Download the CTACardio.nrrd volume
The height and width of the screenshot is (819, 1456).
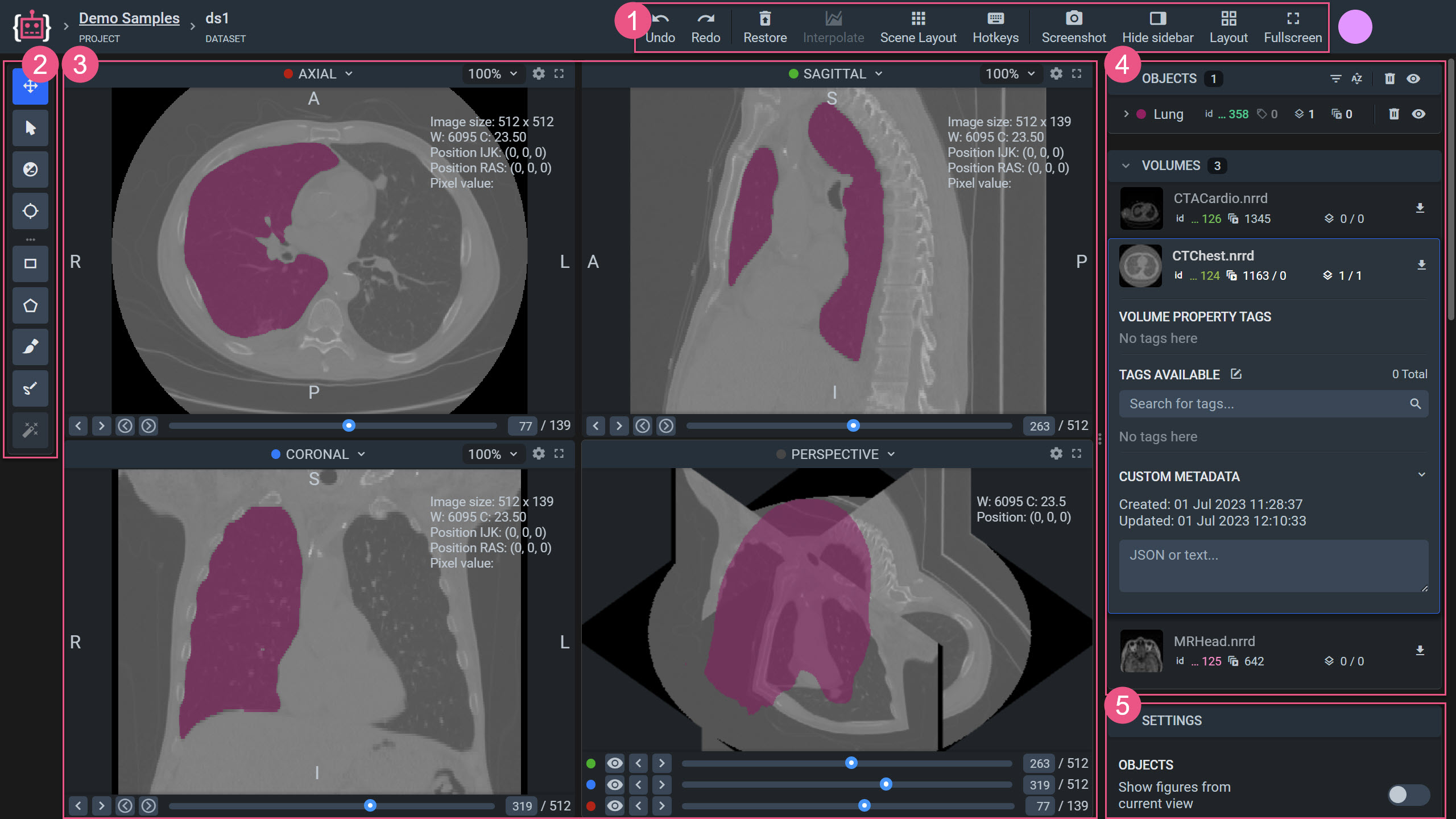tap(1420, 208)
